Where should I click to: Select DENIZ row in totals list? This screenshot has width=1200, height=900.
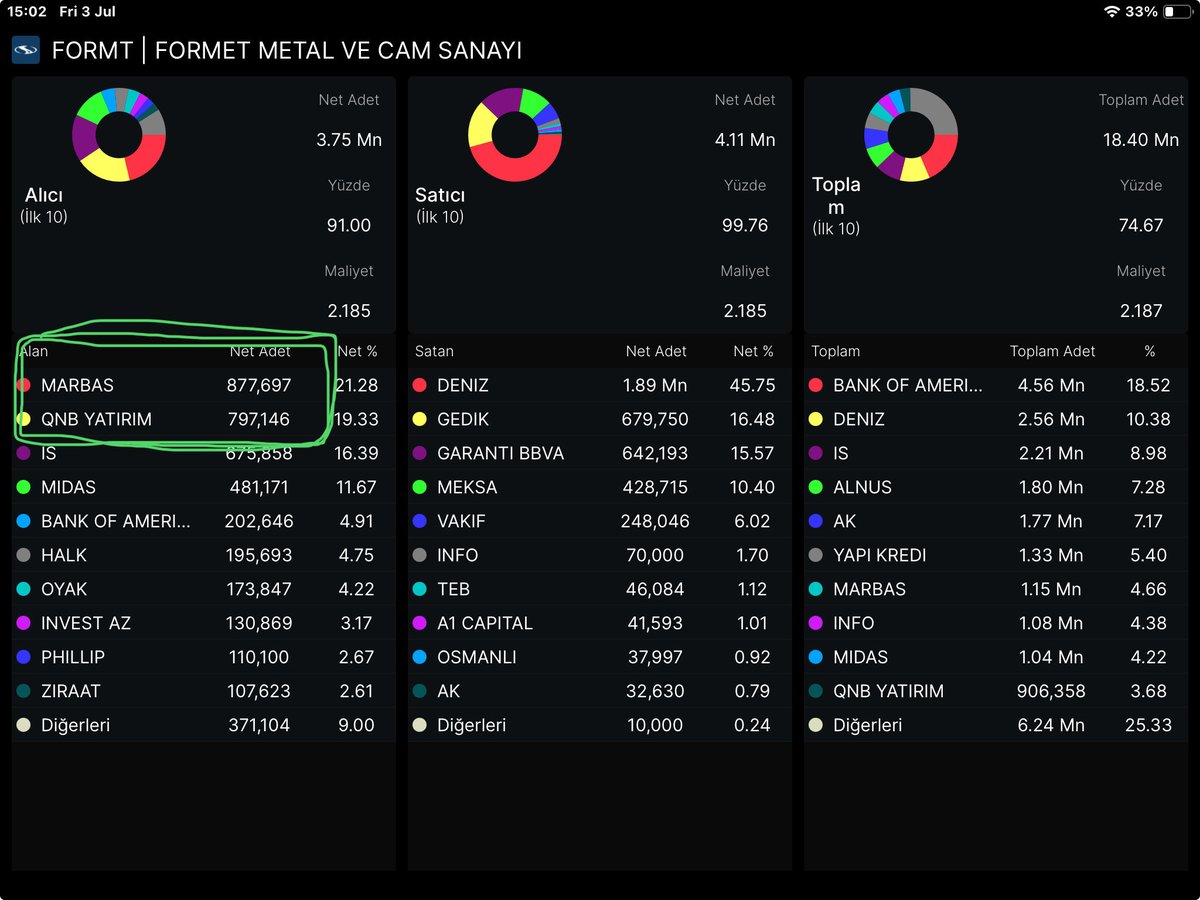pos(996,419)
